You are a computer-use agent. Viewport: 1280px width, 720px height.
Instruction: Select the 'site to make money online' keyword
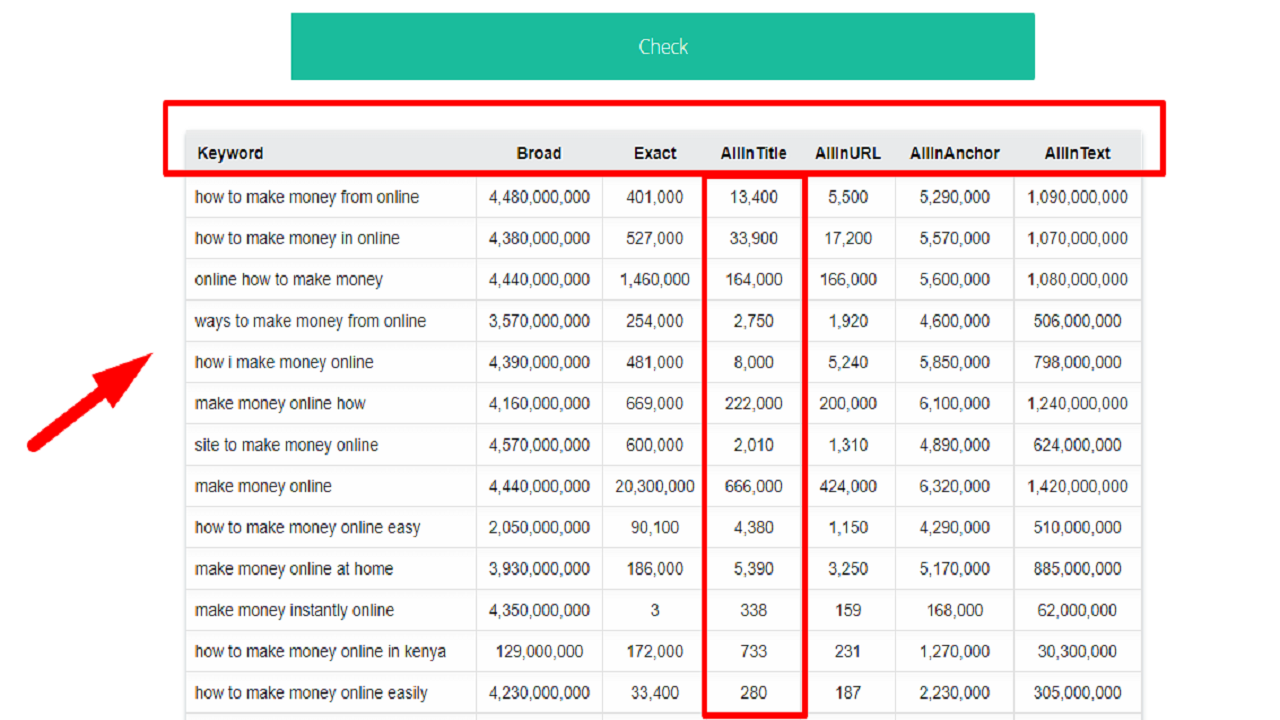(x=286, y=445)
